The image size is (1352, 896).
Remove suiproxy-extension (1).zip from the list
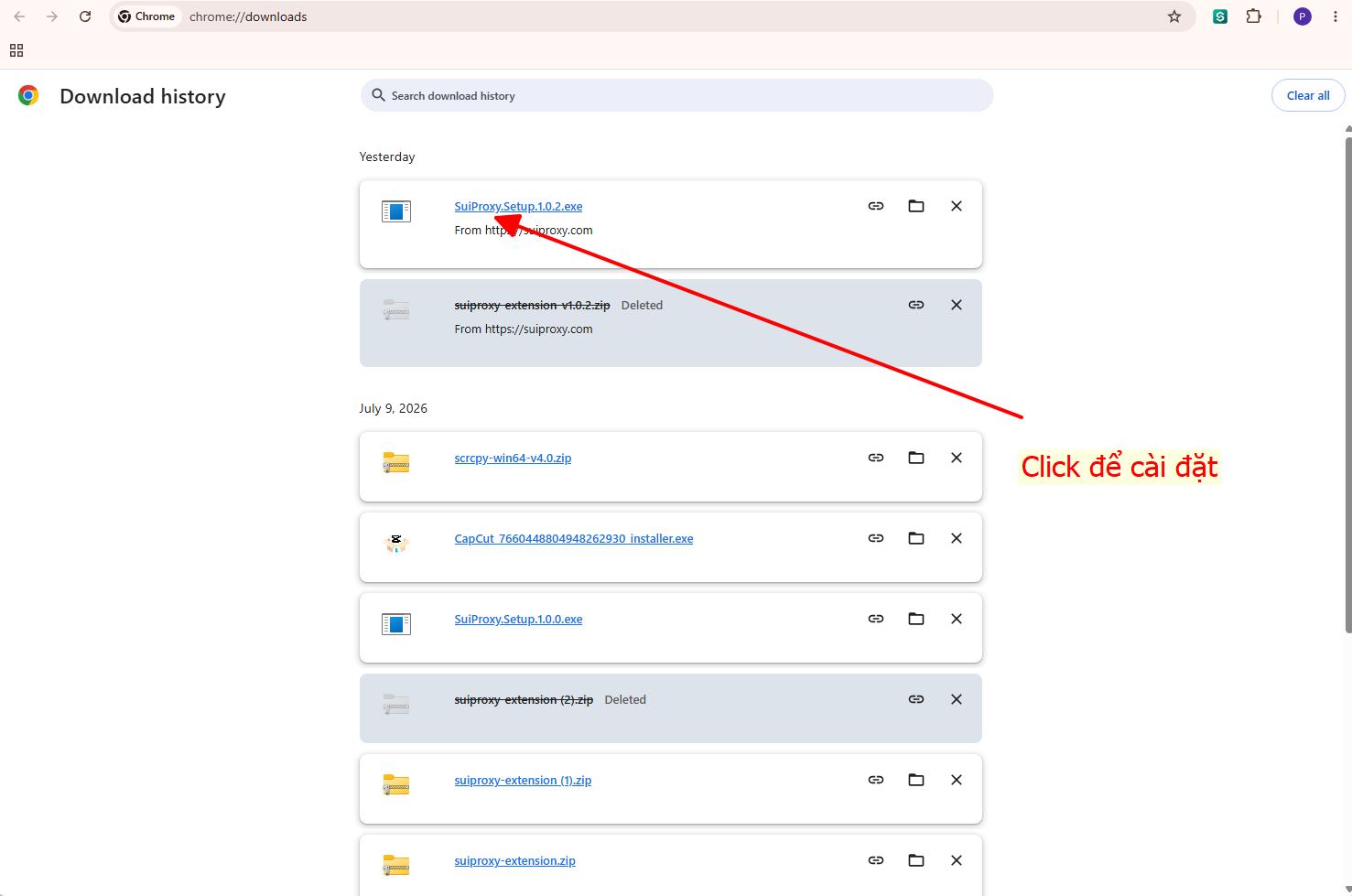point(957,780)
